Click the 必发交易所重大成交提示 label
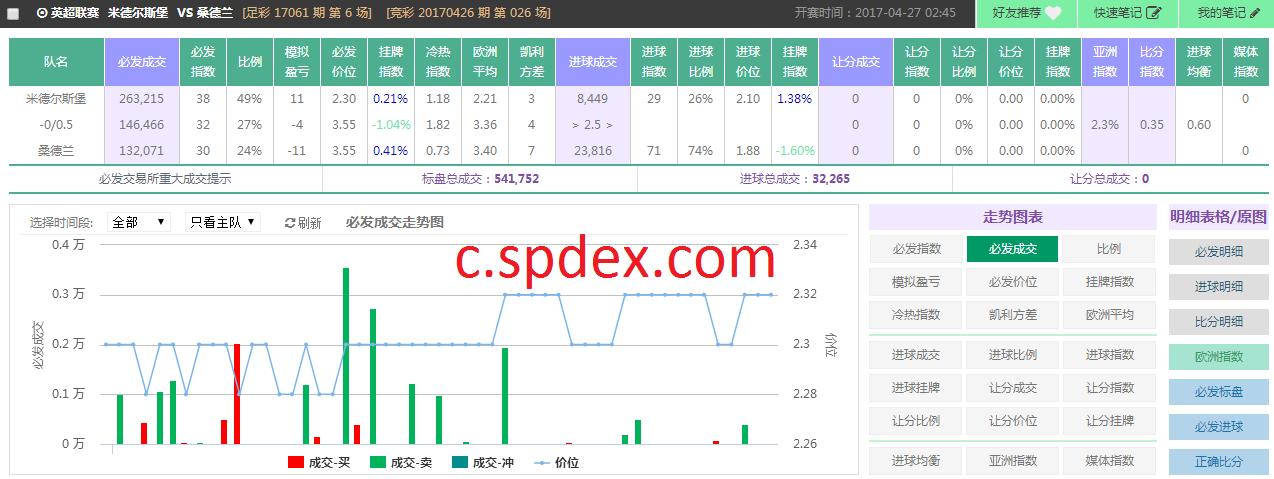1274x479 pixels. click(165, 178)
